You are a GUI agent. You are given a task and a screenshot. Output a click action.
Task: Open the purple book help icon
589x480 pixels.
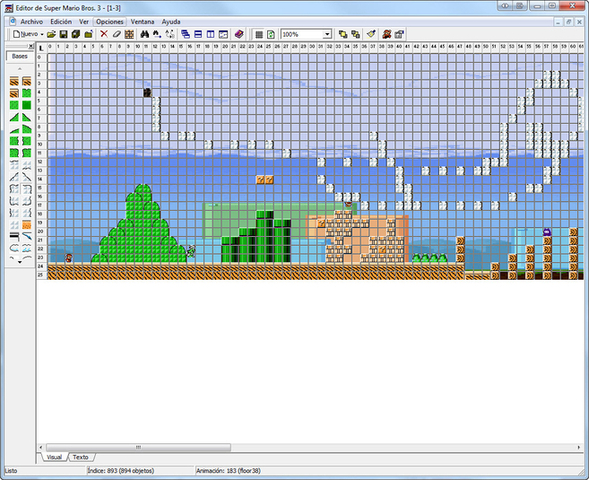pyautogui.click(x=239, y=34)
